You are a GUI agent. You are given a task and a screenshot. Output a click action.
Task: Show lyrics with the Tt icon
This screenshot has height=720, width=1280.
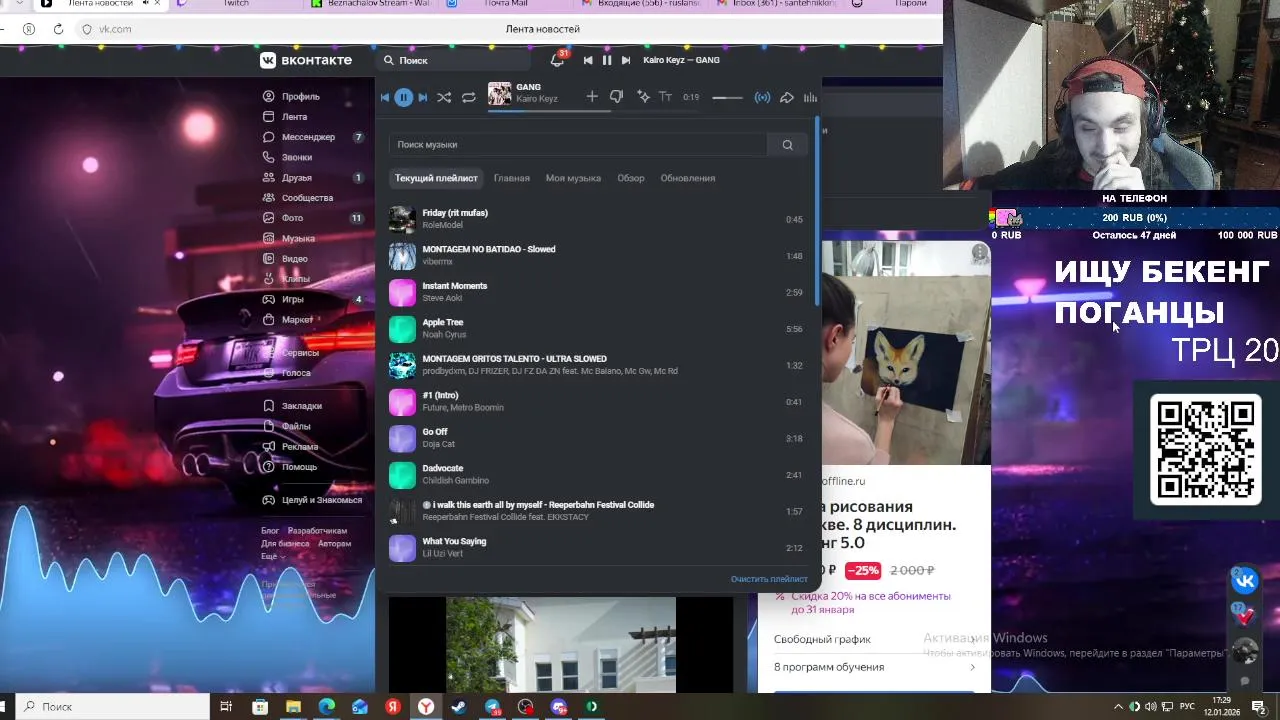tap(665, 97)
